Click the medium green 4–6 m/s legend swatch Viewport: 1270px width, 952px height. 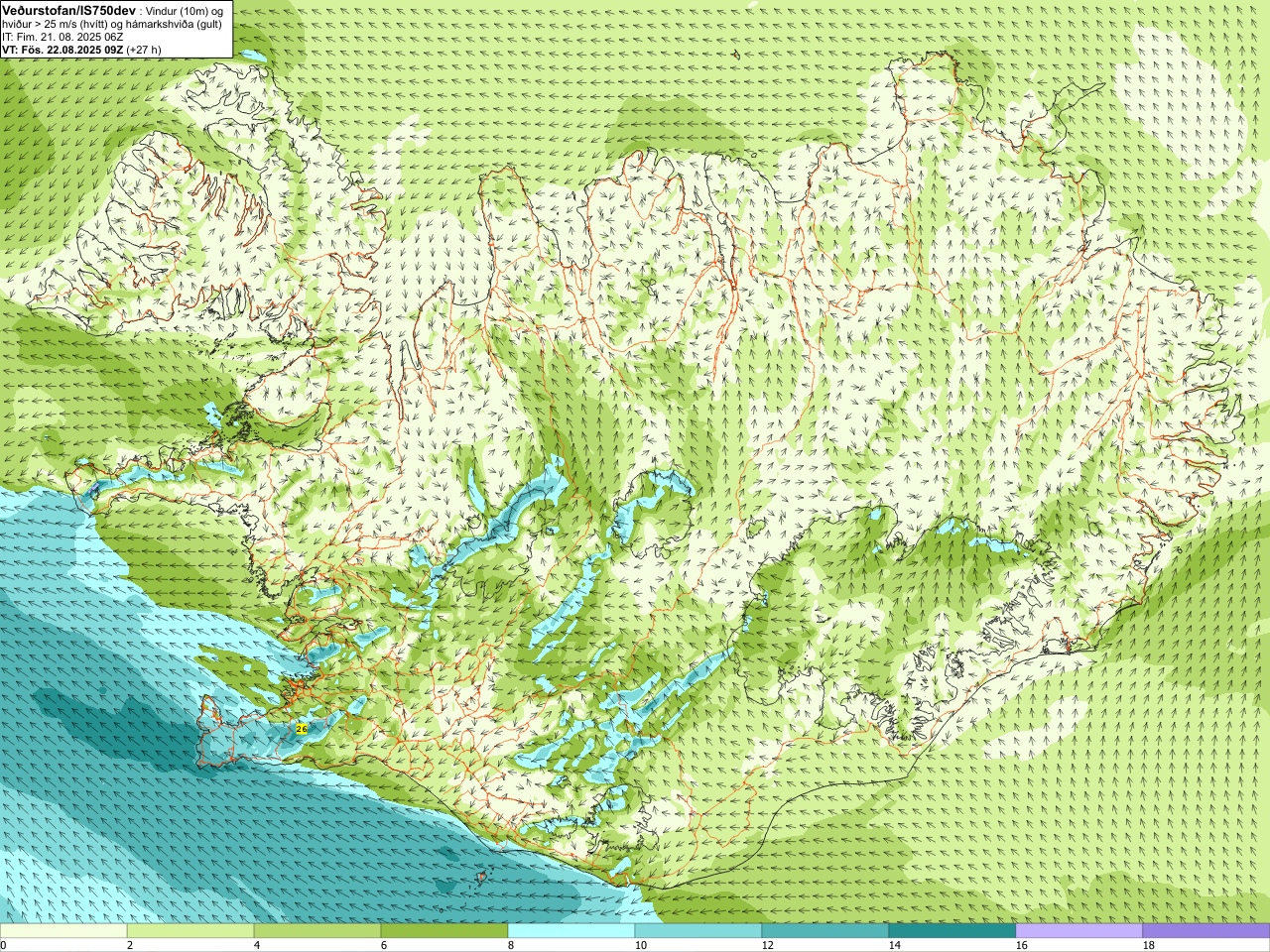pos(317,931)
